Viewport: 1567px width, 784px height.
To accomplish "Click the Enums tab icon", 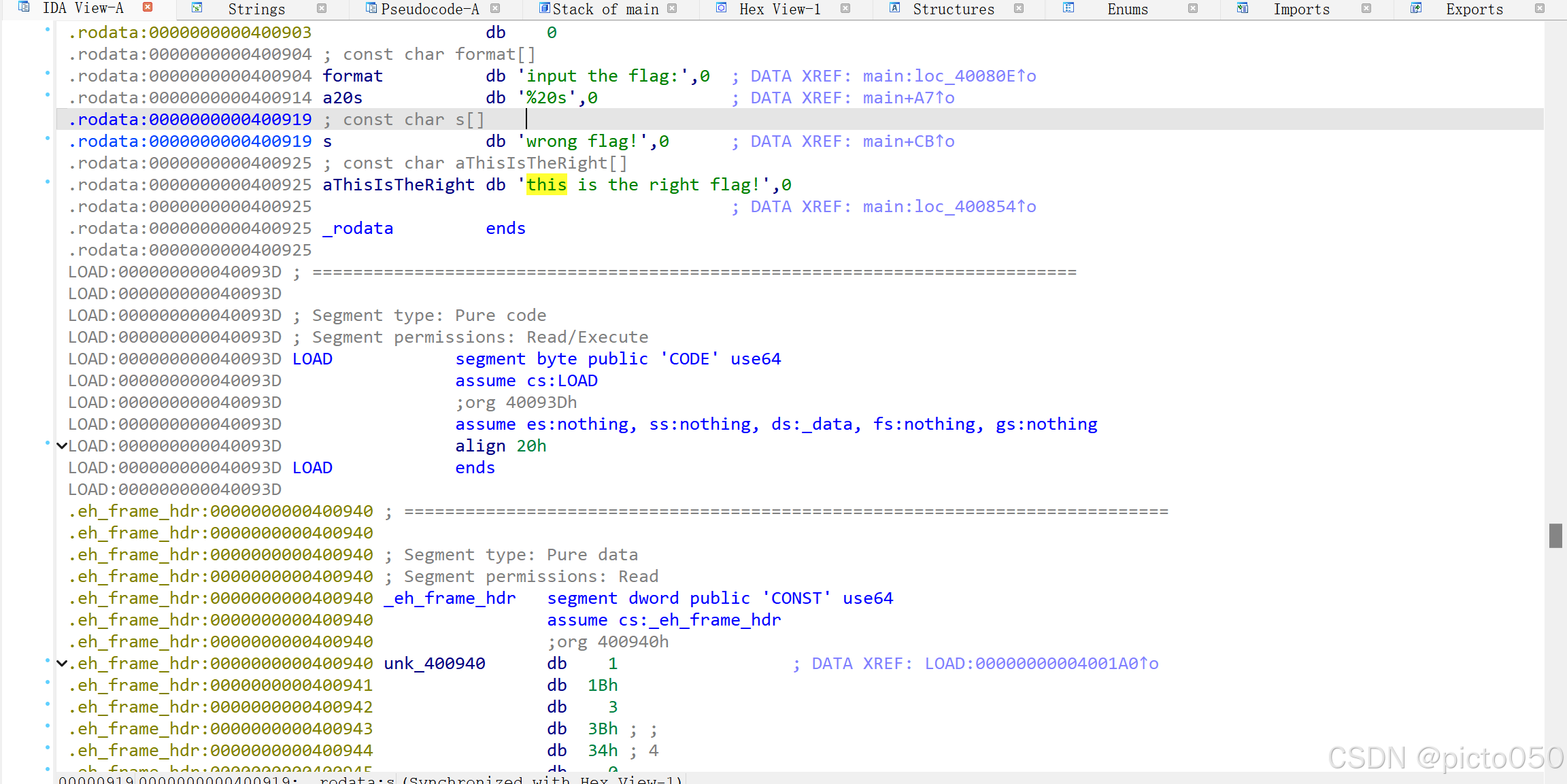I will (1068, 8).
